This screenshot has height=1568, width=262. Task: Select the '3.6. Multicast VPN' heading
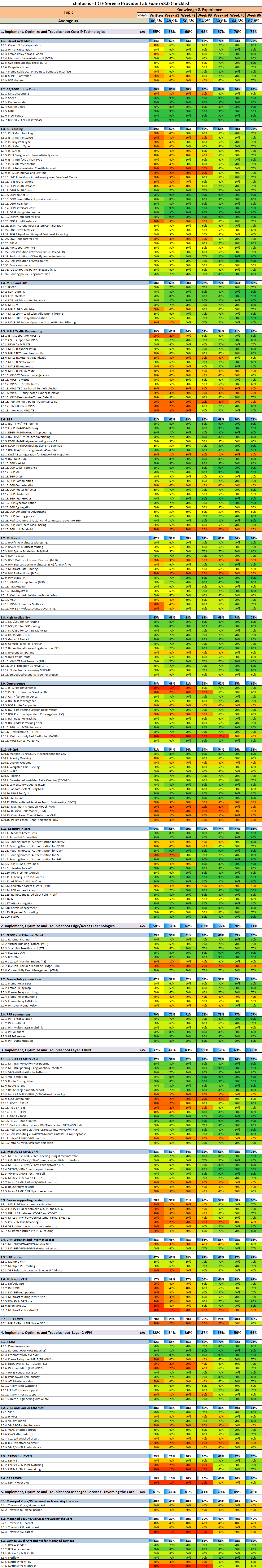coord(68,1279)
